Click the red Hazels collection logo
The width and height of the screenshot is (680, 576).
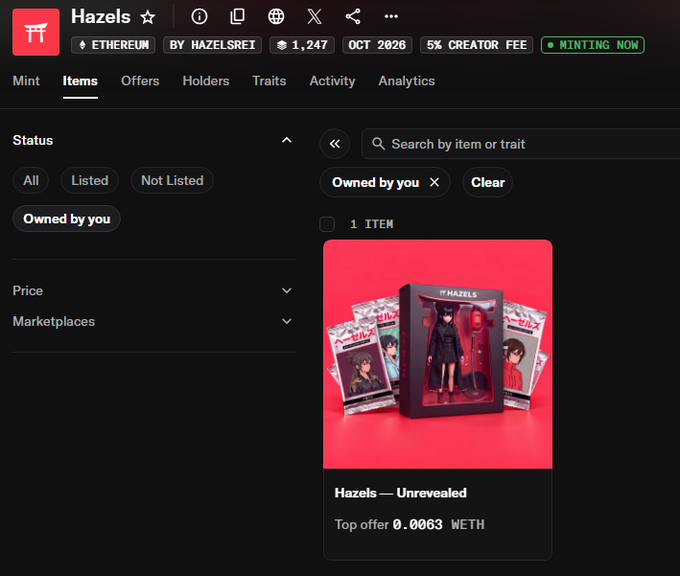pyautogui.click(x=36, y=32)
